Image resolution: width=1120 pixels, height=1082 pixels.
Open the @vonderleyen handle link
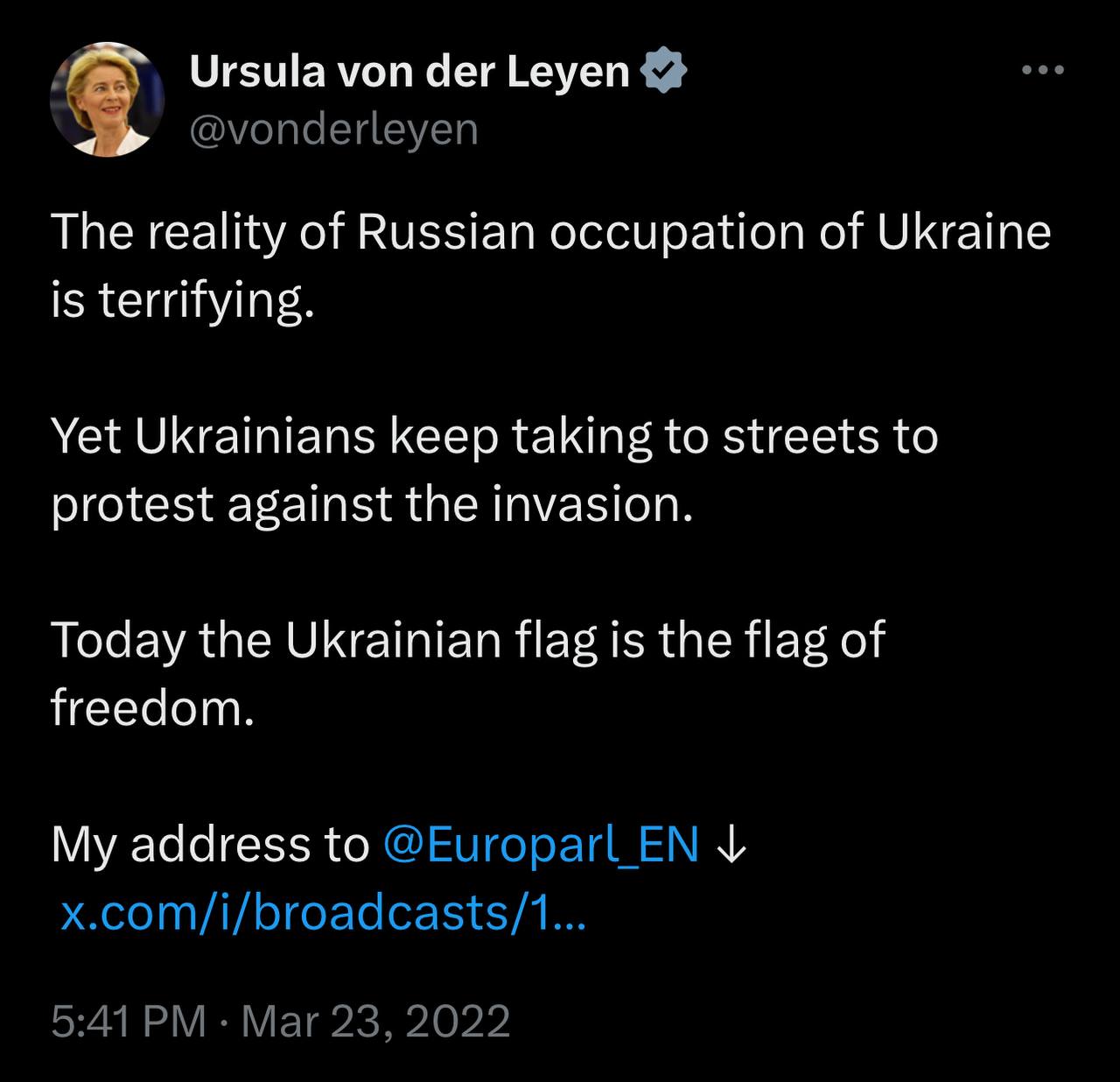click(333, 130)
